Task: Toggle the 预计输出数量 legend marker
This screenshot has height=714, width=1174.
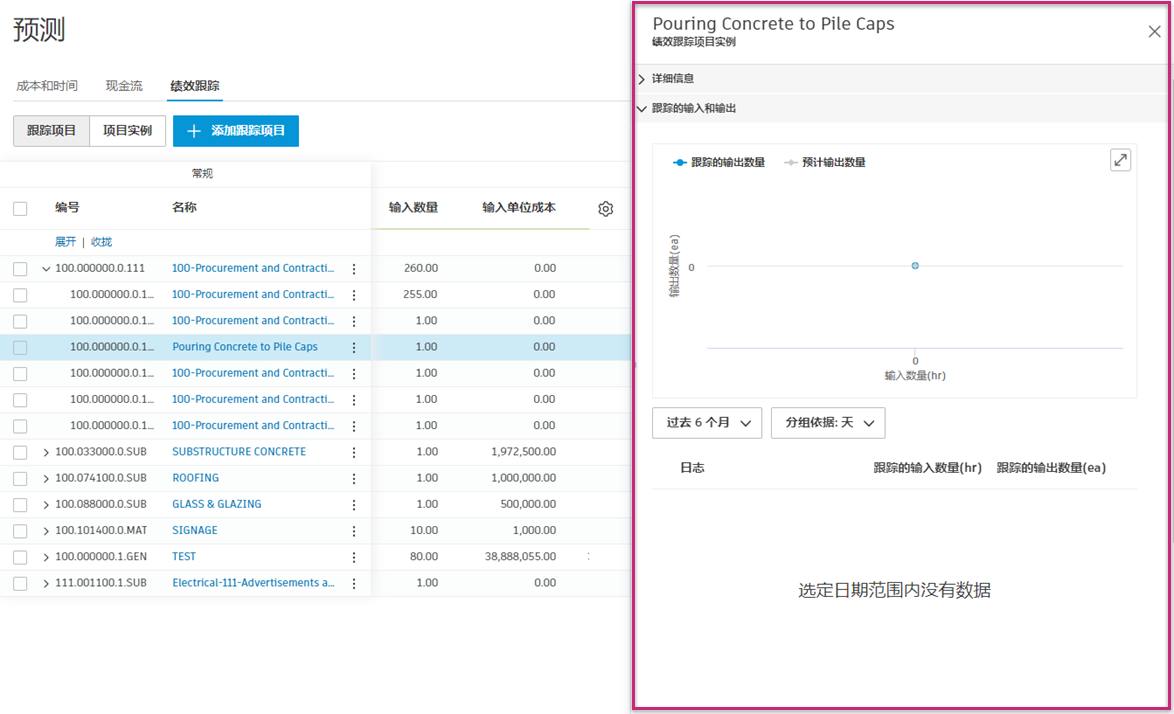Action: [790, 162]
